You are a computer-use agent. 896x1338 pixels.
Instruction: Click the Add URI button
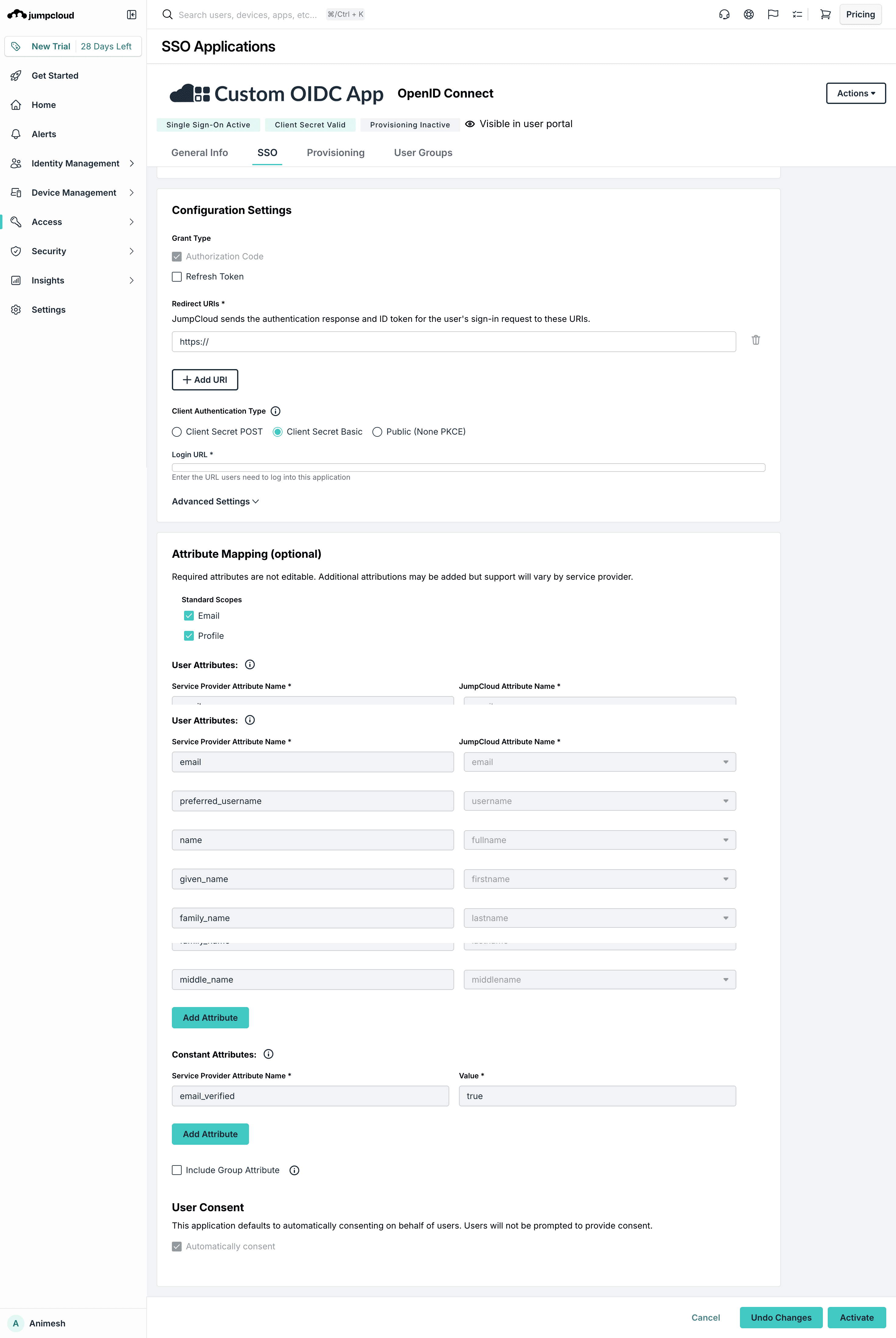(x=204, y=380)
